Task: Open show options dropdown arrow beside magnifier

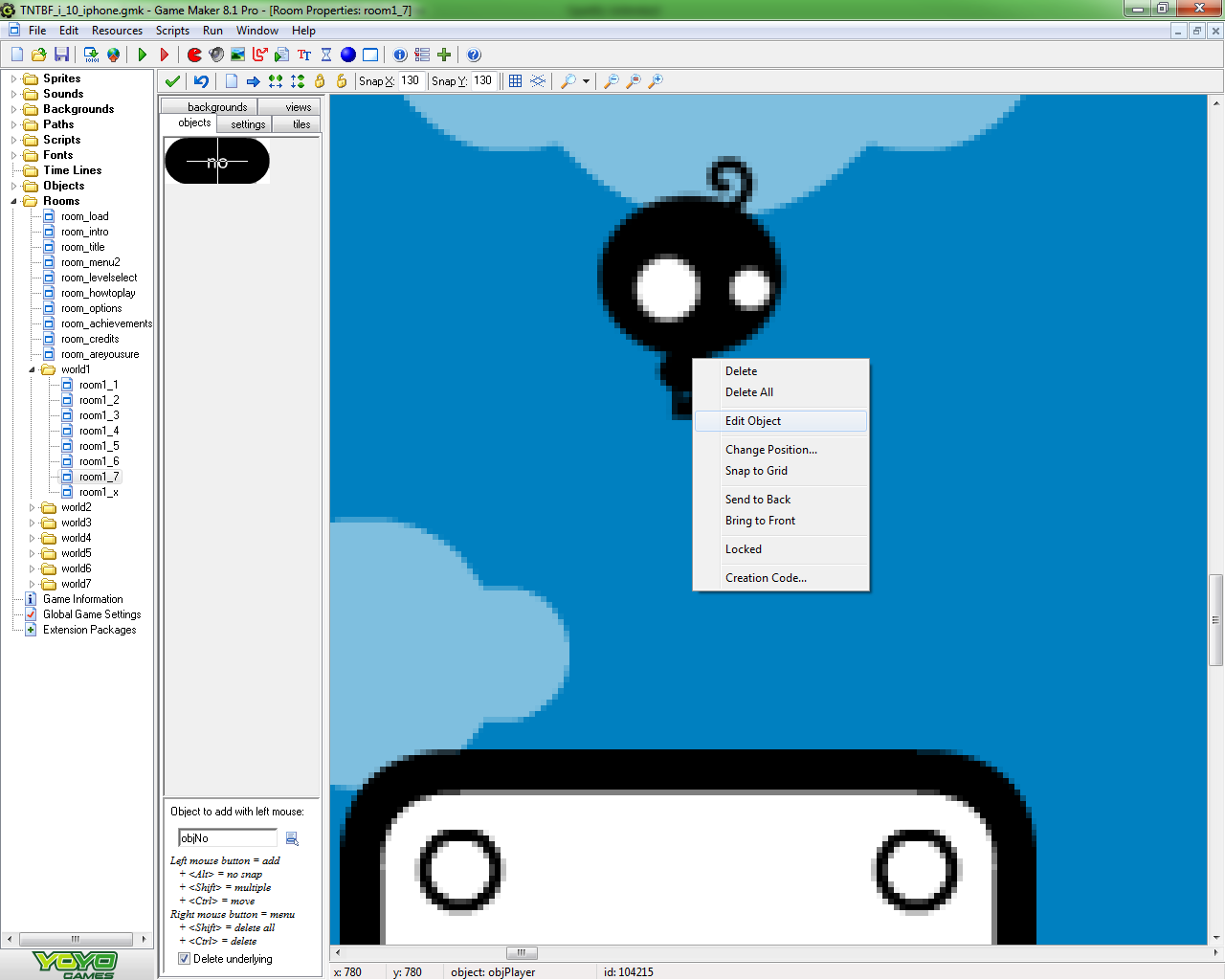Action: [586, 81]
